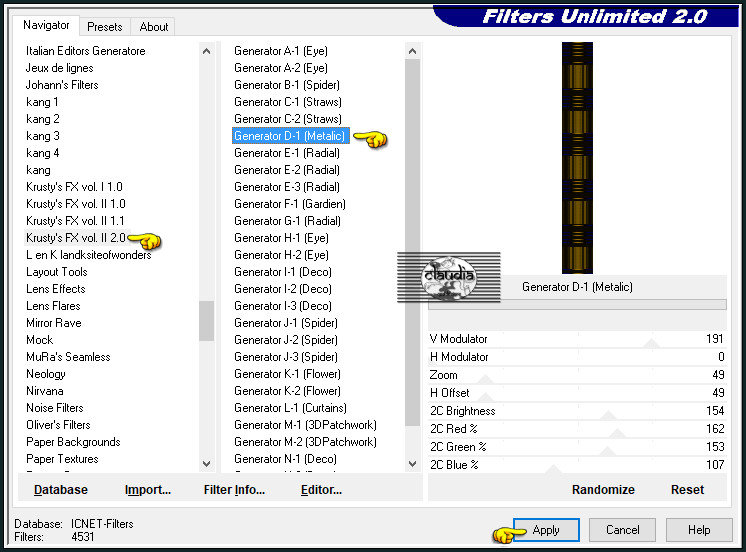Select Generator M-2 (3DPatchwork) filter
The image size is (746, 552).
pyautogui.click(x=305, y=442)
